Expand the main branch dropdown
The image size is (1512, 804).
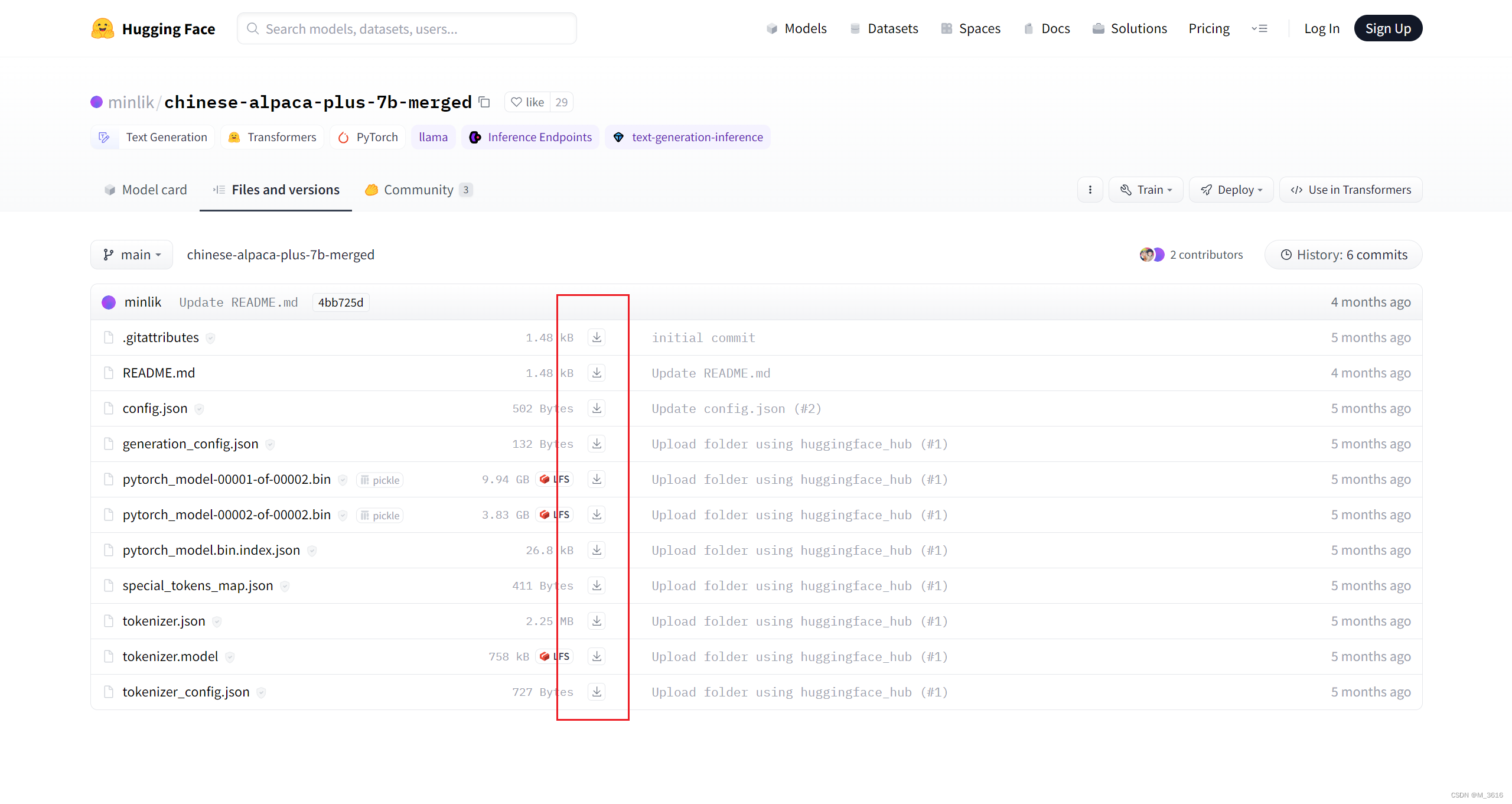pos(132,255)
